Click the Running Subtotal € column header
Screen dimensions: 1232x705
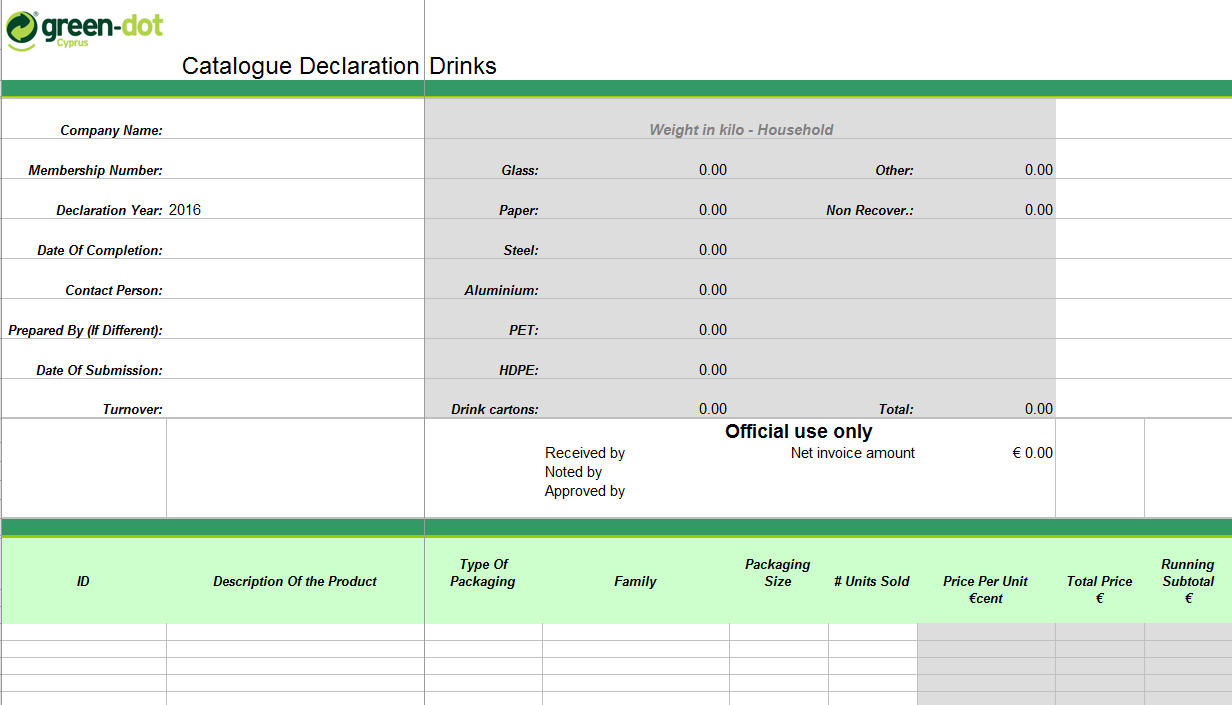[1188, 582]
